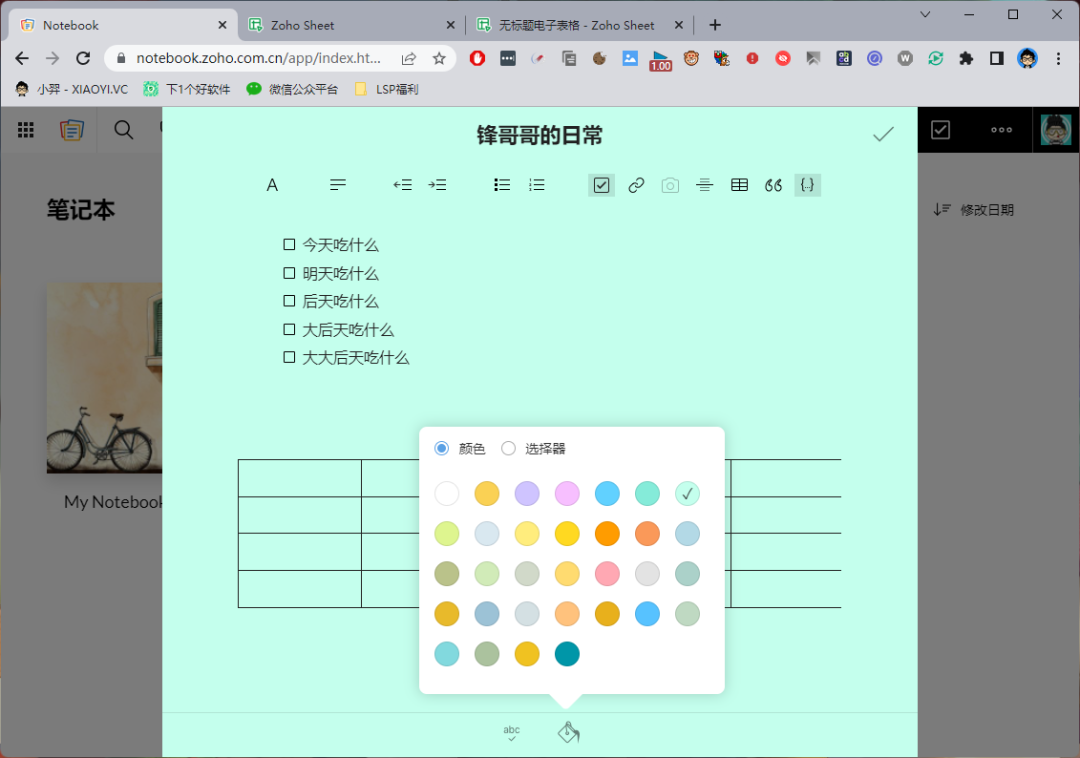
Task: Select the 选择器 radio button
Action: tap(508, 448)
